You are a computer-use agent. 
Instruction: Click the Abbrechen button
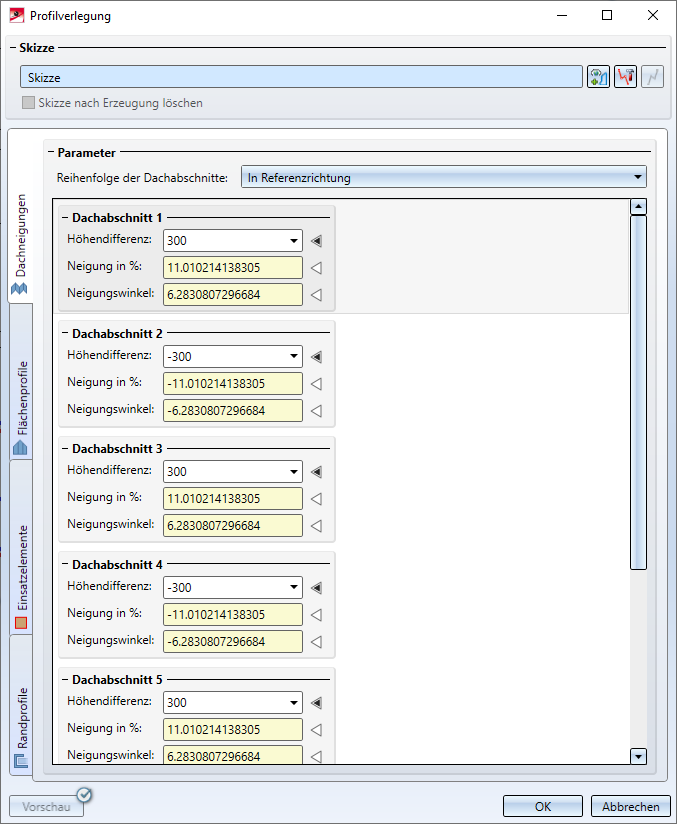tap(631, 806)
